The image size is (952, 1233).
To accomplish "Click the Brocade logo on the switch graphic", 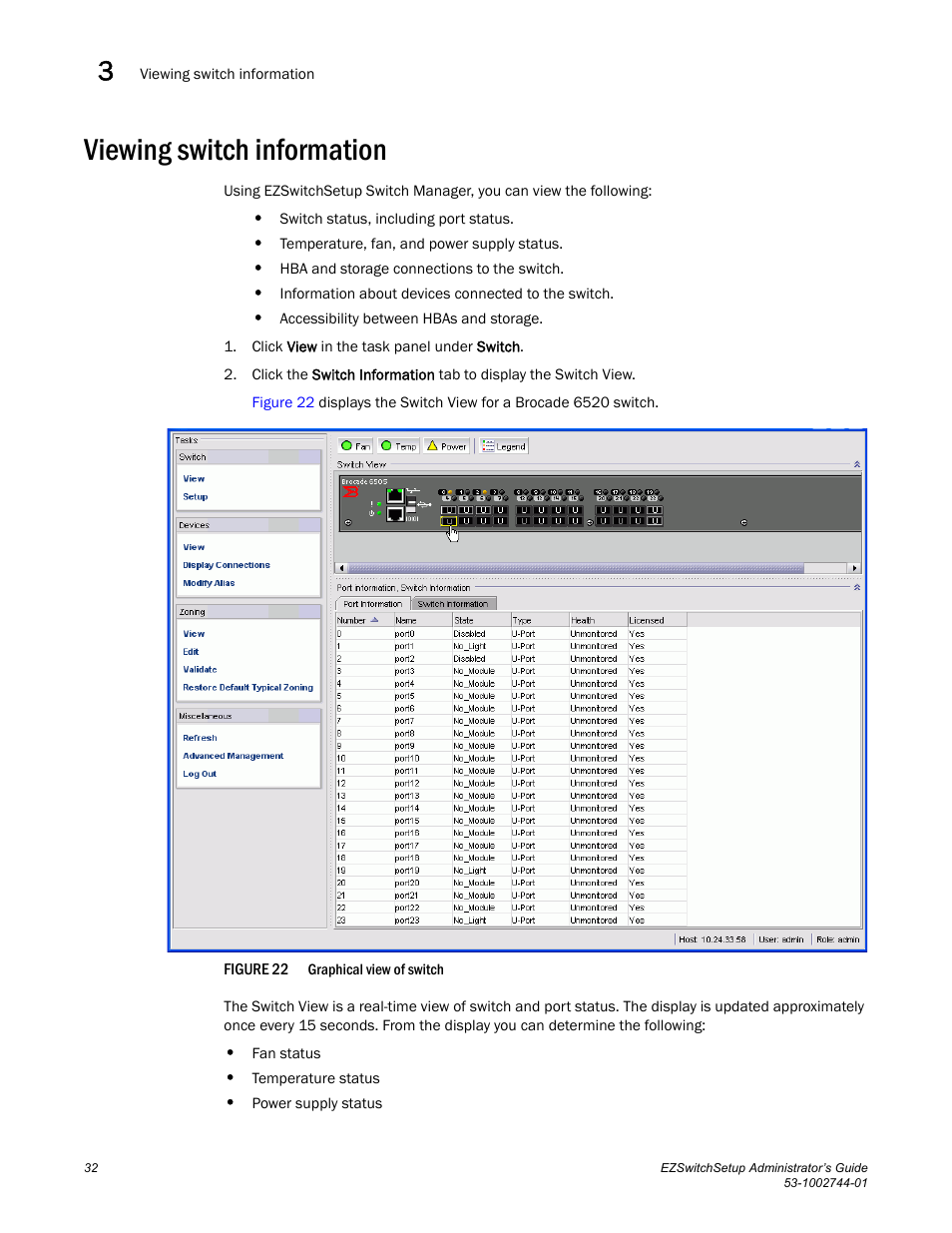I will pyautogui.click(x=350, y=492).
